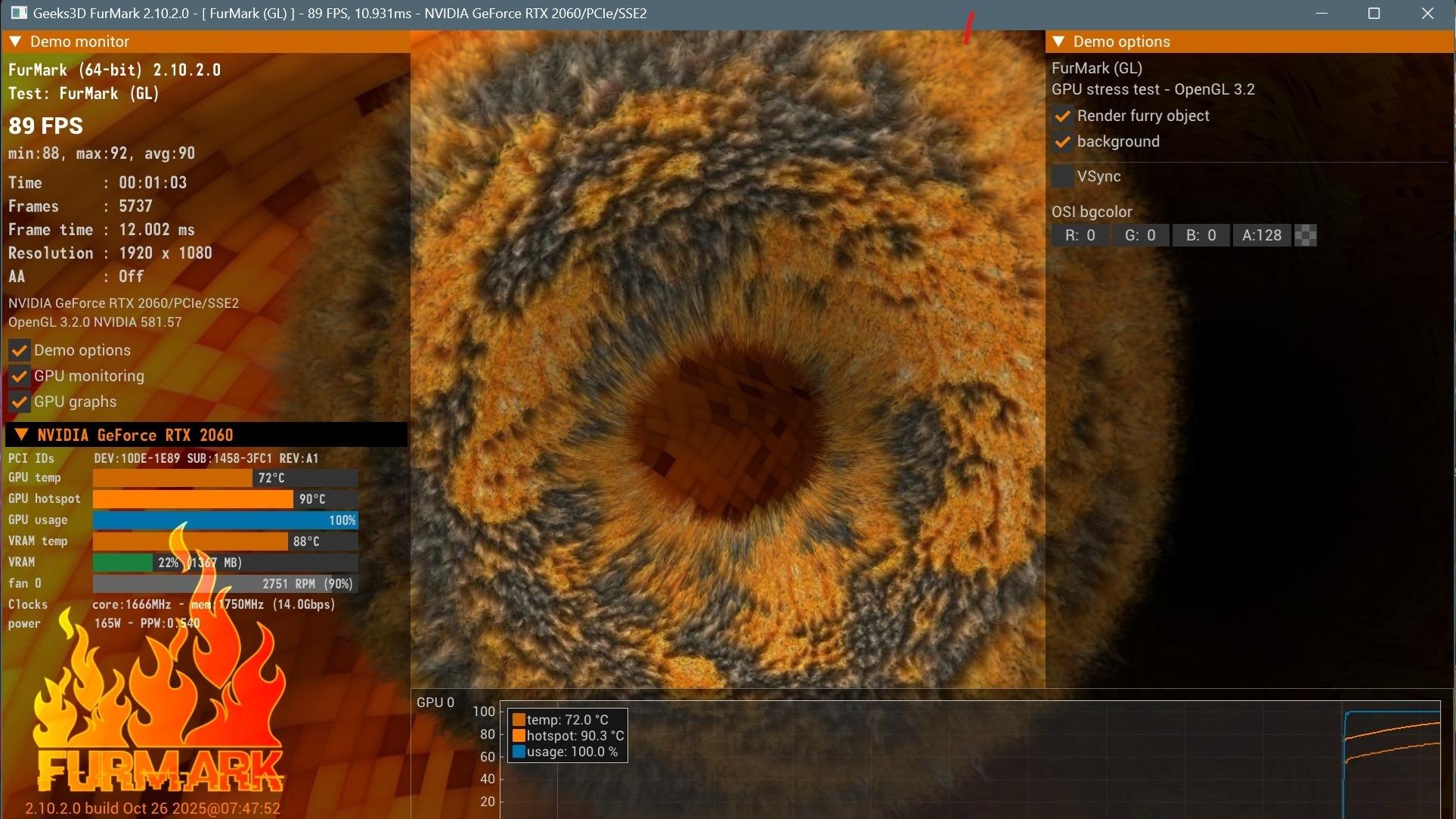Viewport: 1456px width, 819px height.
Task: Click the orange temp legend square
Action: tap(519, 720)
